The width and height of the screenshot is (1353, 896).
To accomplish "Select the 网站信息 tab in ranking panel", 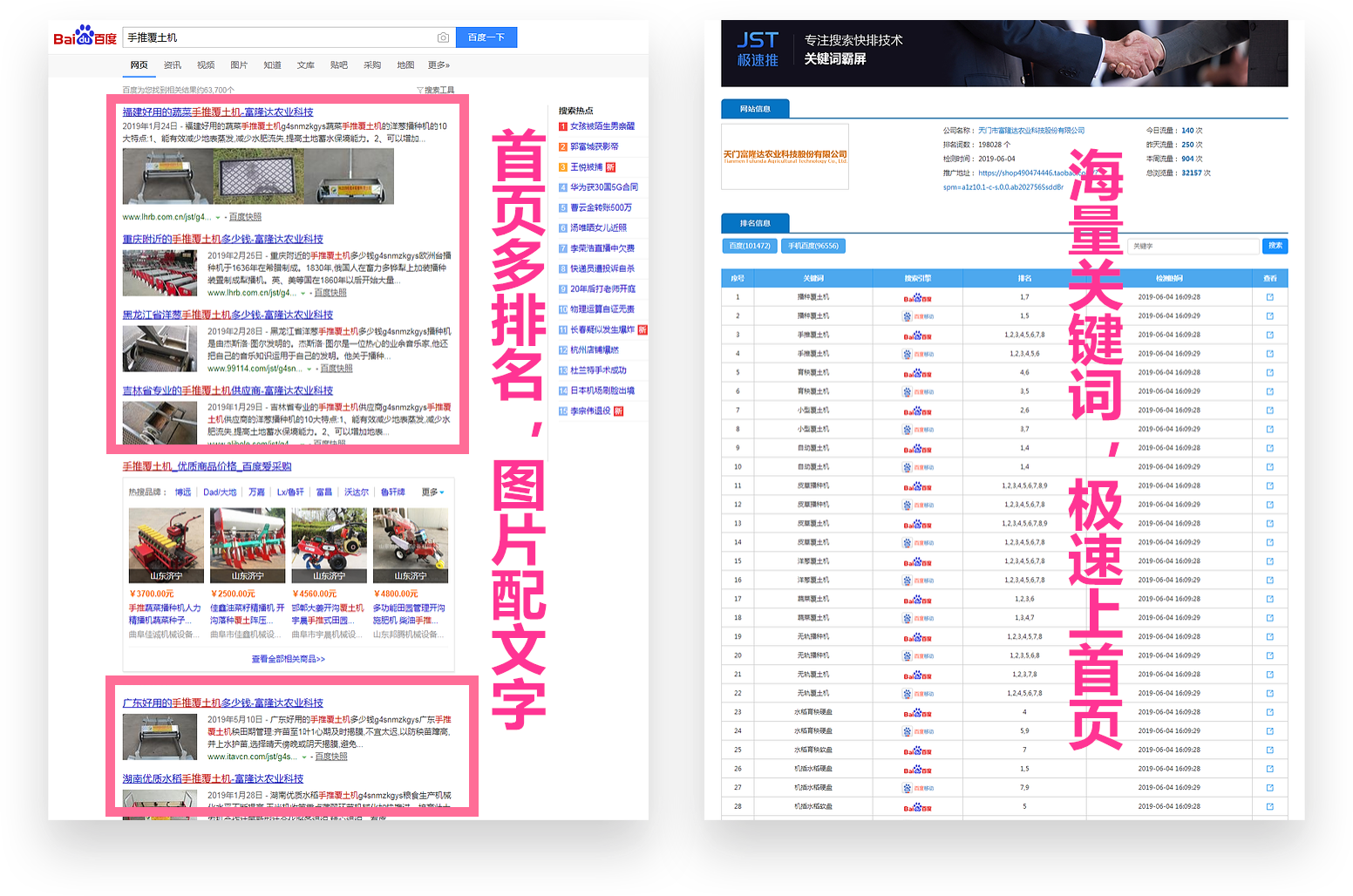I will pyautogui.click(x=755, y=109).
